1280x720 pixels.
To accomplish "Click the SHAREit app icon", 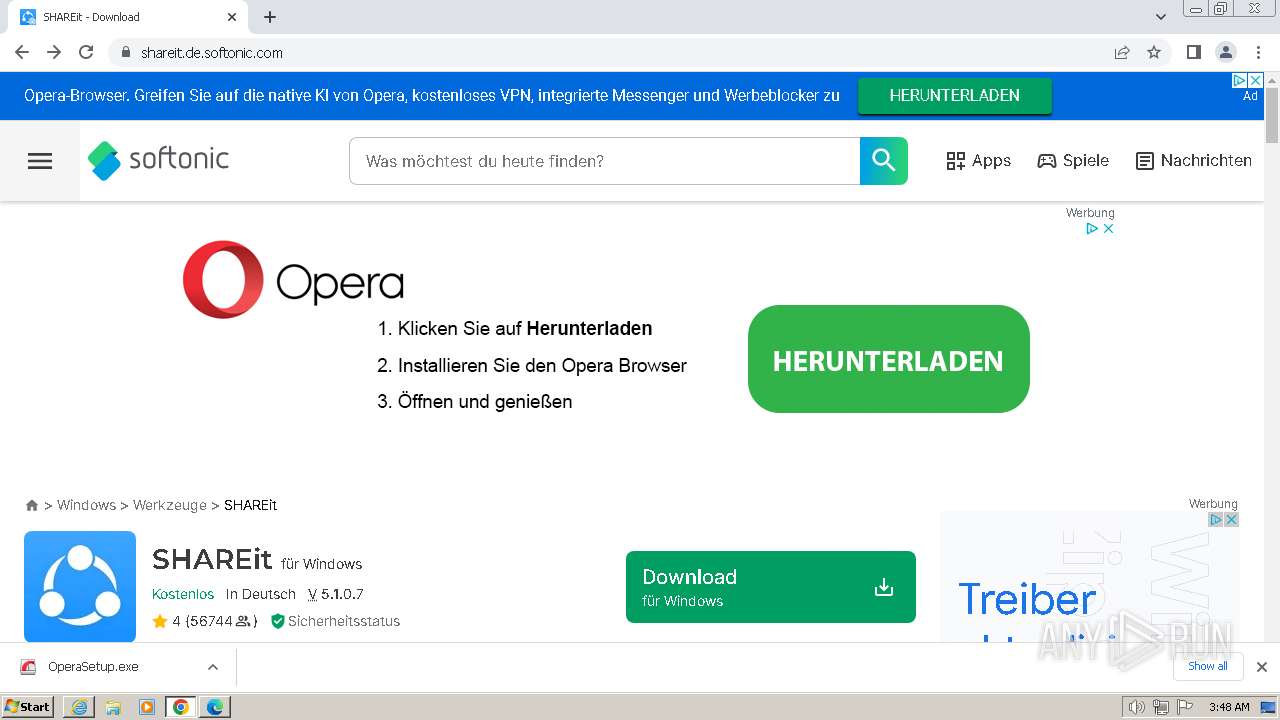I will 80,586.
